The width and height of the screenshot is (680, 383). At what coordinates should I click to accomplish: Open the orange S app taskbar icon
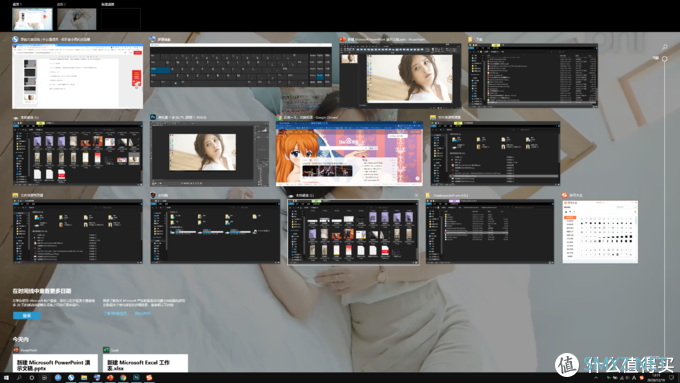(149, 378)
